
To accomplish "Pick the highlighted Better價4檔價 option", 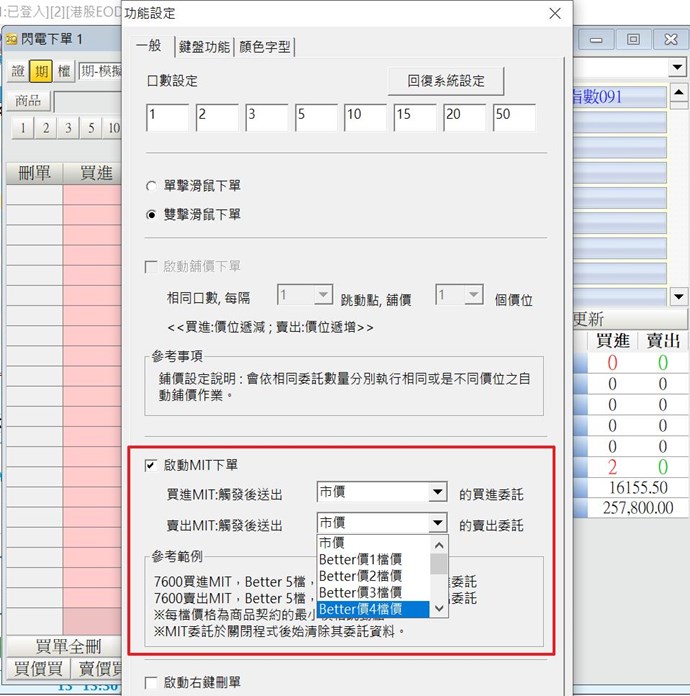I will coord(360,608).
